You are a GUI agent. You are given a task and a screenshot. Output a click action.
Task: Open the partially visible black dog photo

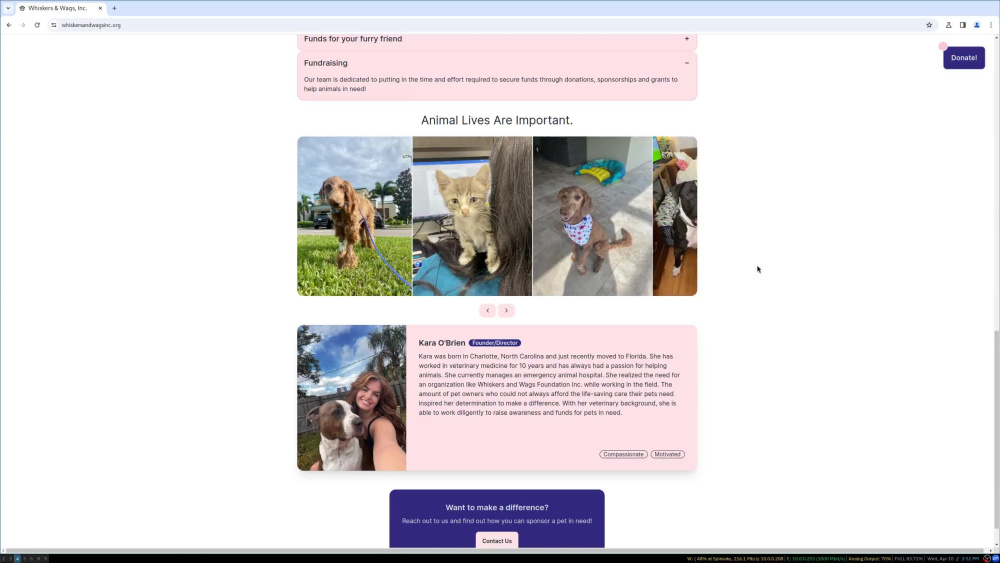(x=675, y=216)
